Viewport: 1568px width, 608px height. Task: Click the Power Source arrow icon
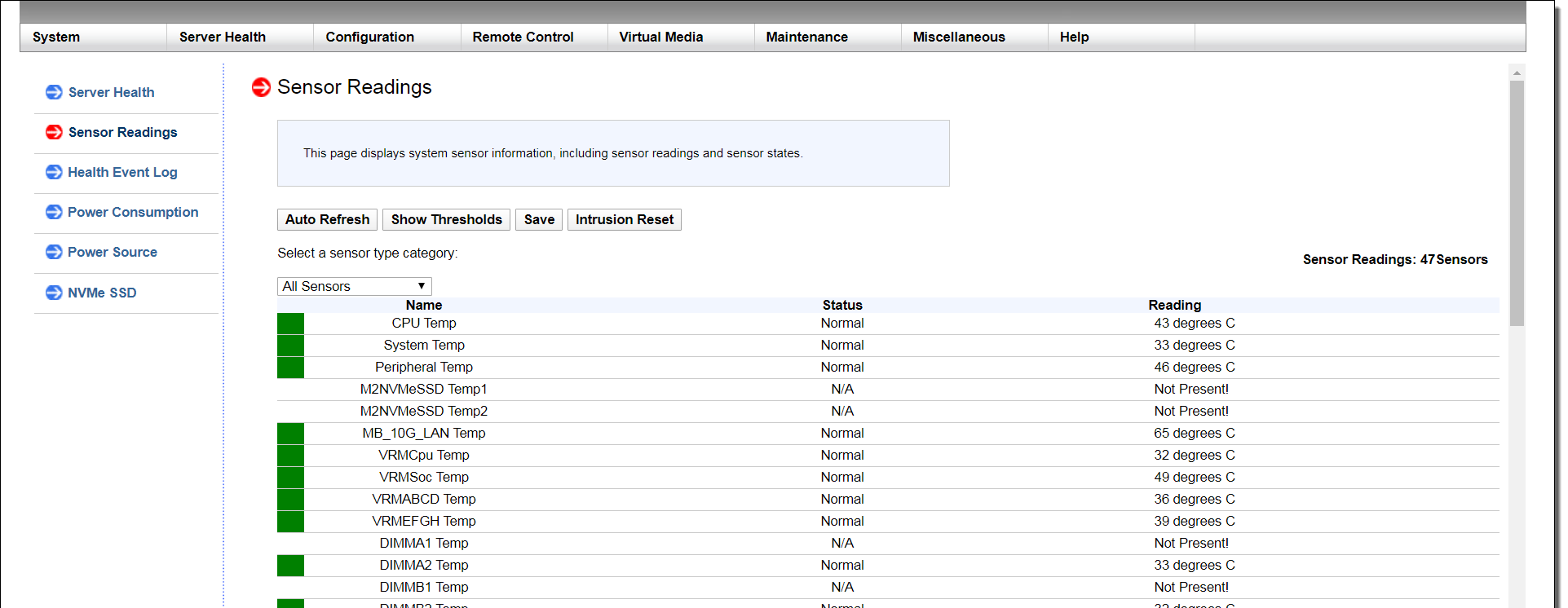(x=54, y=252)
